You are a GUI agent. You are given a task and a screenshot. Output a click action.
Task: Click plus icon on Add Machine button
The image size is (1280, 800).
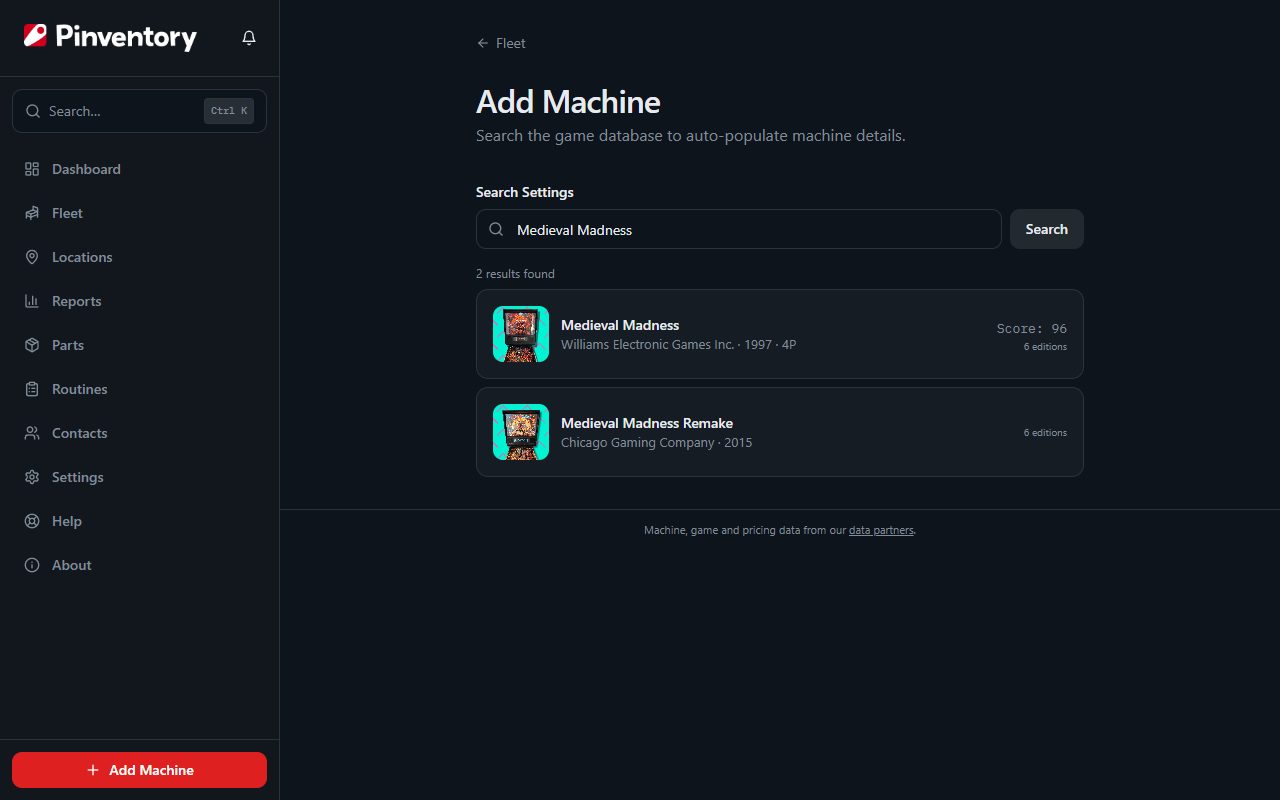click(x=93, y=770)
